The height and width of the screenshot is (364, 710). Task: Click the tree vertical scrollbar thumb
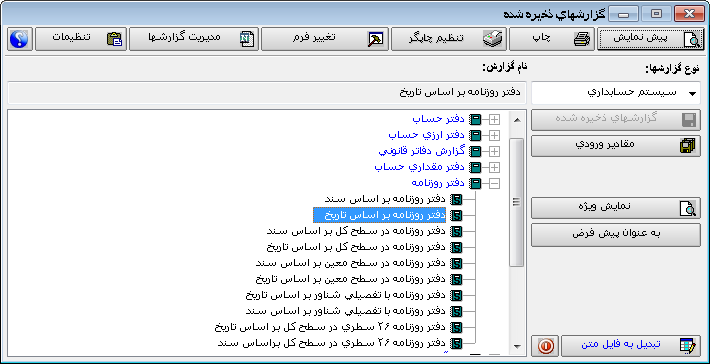(517, 202)
